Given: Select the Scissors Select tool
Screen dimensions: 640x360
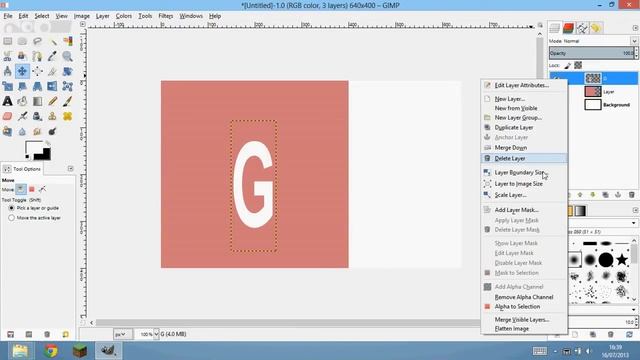Looking at the screenshot, I should point(7,56).
